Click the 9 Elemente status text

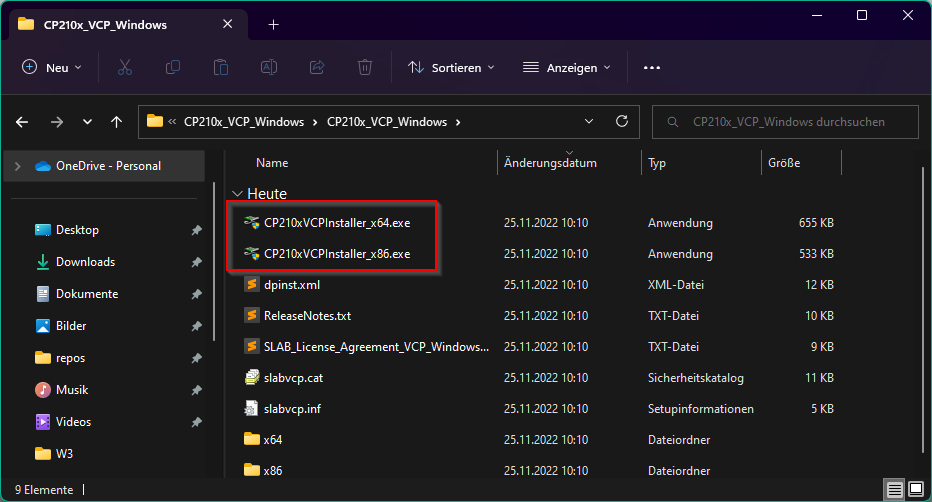(44, 490)
